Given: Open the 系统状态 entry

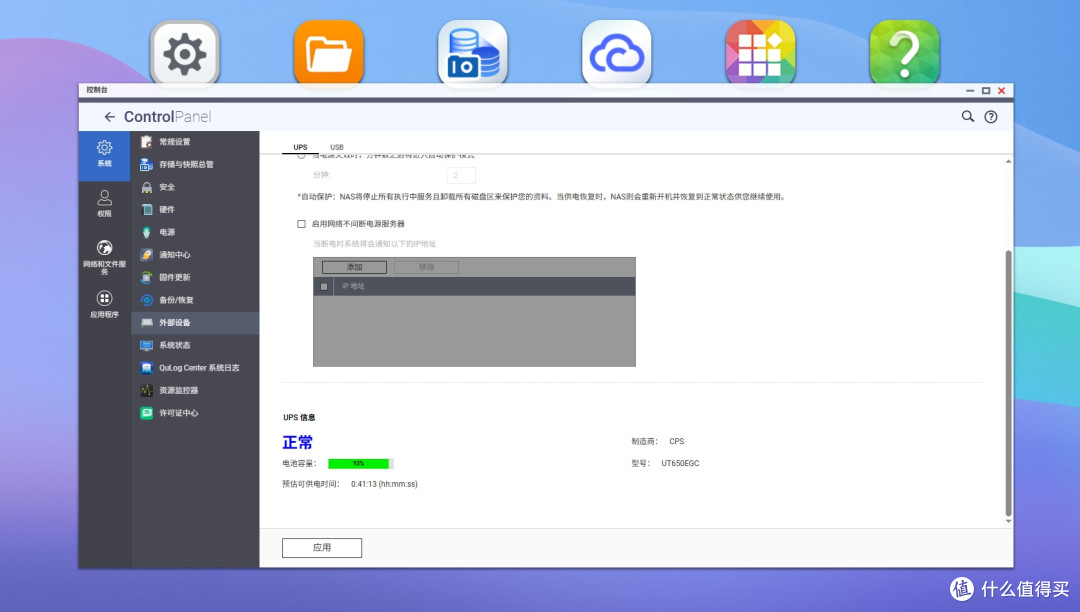Looking at the screenshot, I should click(195, 345).
